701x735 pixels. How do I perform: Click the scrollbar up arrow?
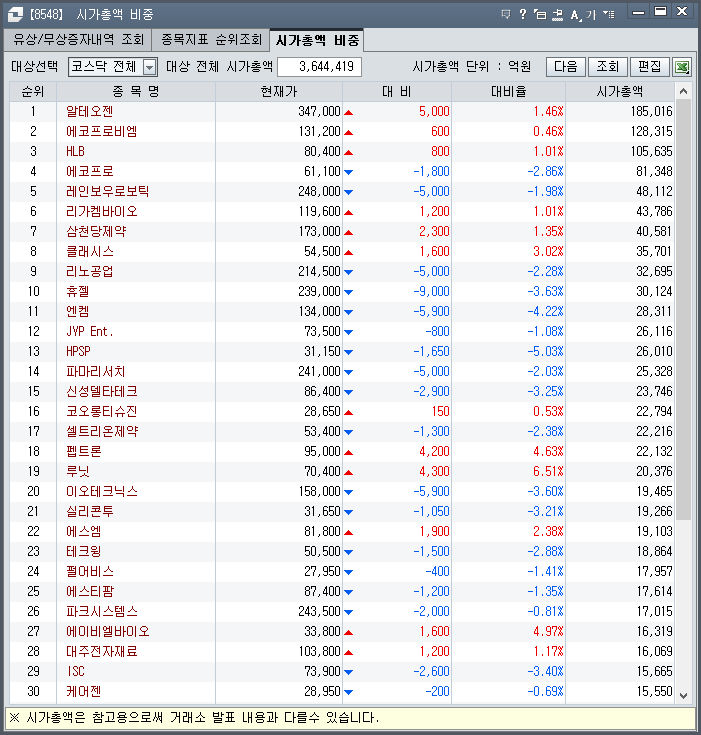click(x=684, y=91)
